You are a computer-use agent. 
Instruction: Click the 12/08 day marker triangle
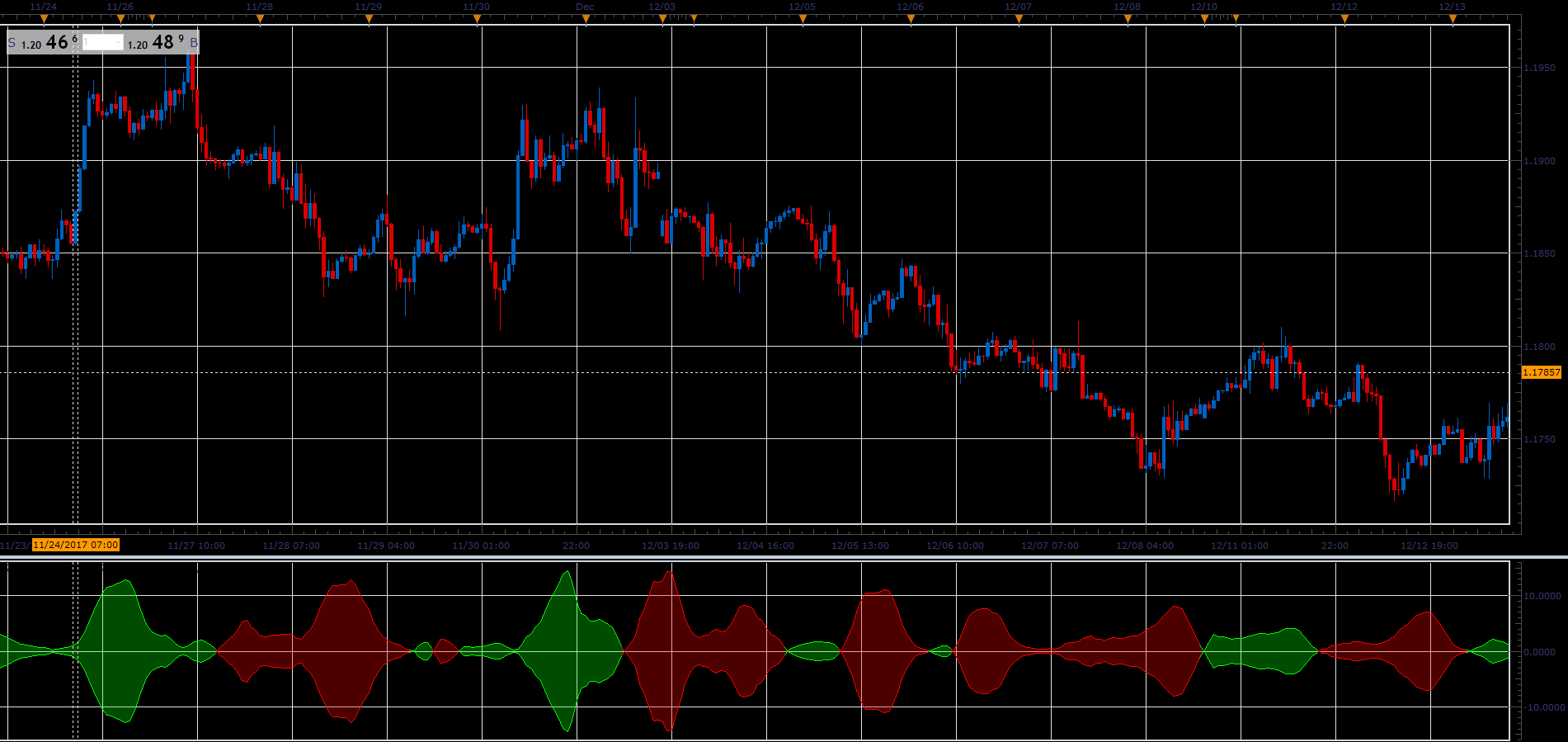[x=1128, y=18]
